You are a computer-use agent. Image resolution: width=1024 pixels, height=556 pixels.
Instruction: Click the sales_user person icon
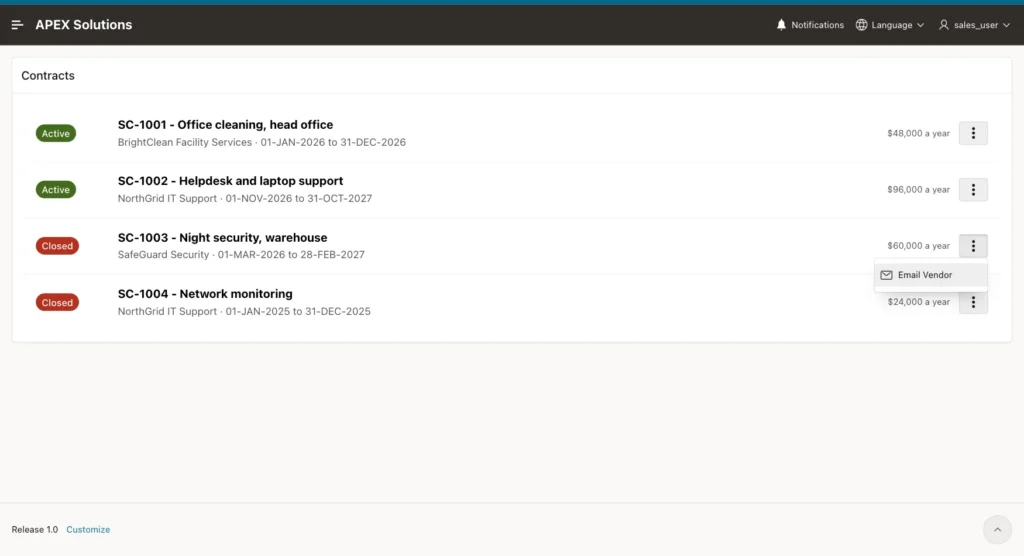pyautogui.click(x=944, y=25)
